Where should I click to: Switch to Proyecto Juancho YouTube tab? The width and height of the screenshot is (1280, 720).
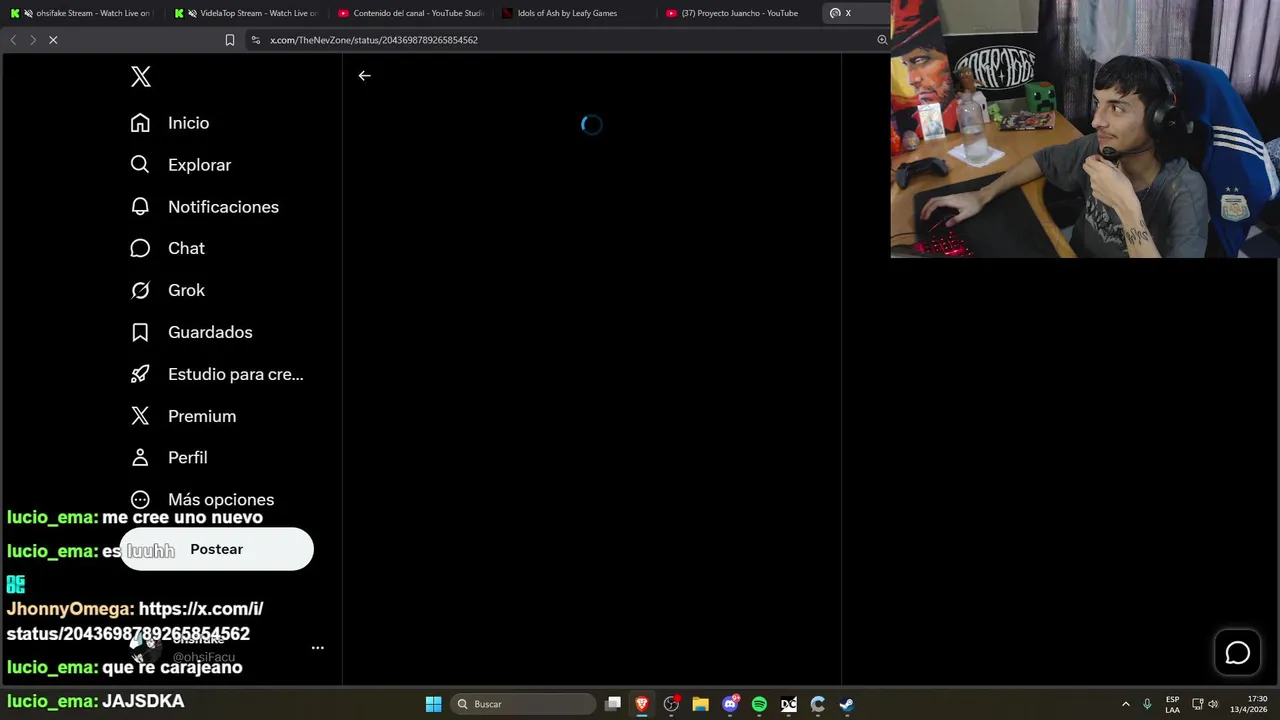738,13
